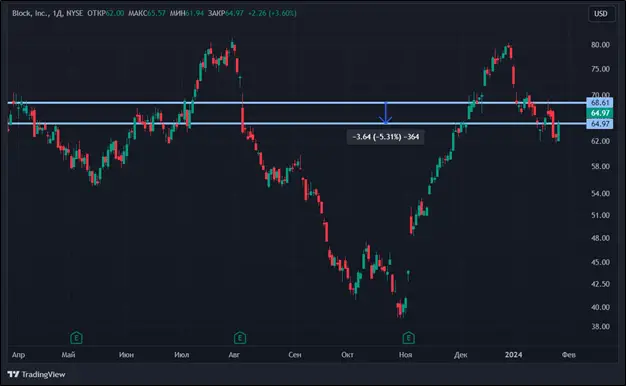Select the green 64.97 current price label
Viewport: 626px width, 386px height.
click(600, 113)
